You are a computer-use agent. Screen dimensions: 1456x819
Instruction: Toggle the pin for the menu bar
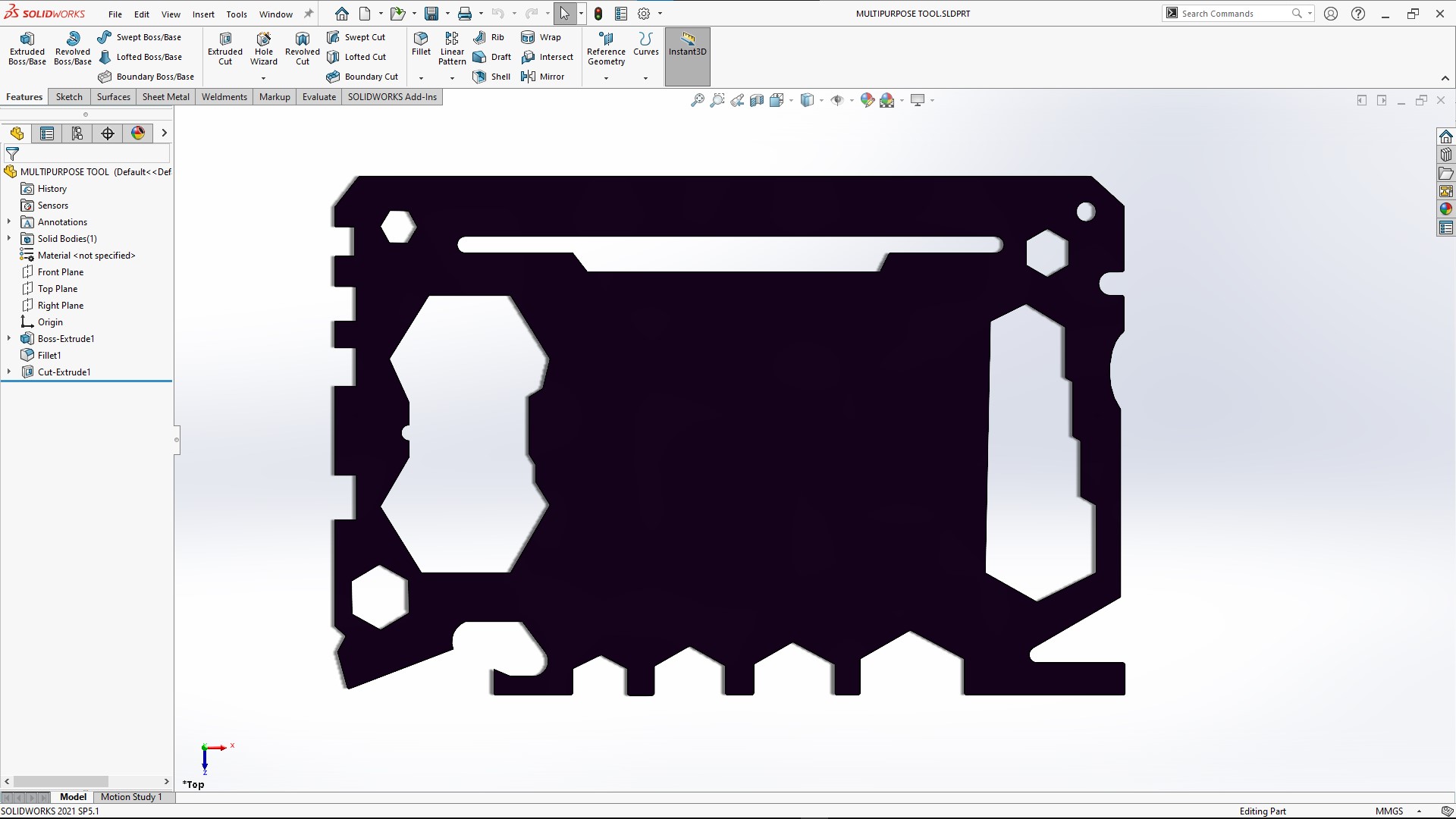309,14
